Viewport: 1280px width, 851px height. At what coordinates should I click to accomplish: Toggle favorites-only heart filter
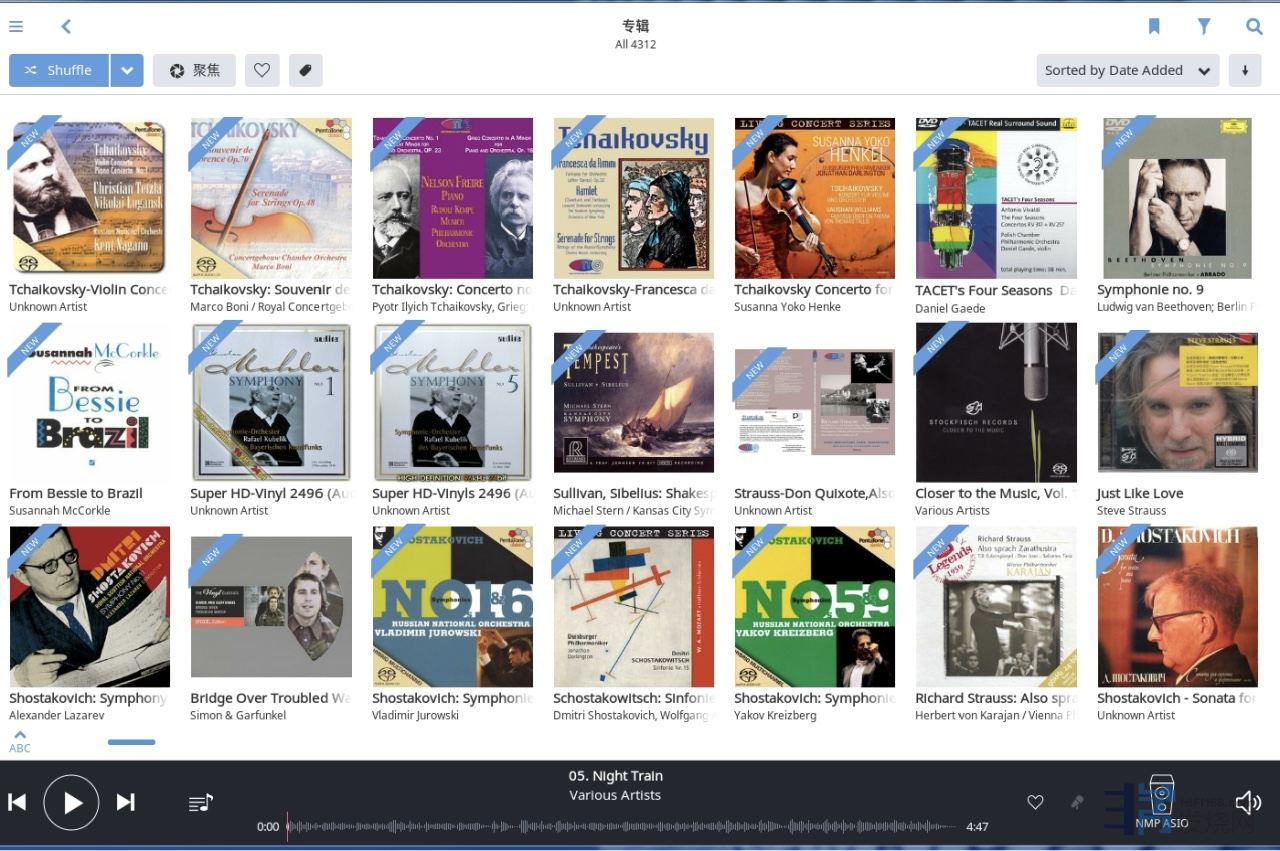click(262, 70)
